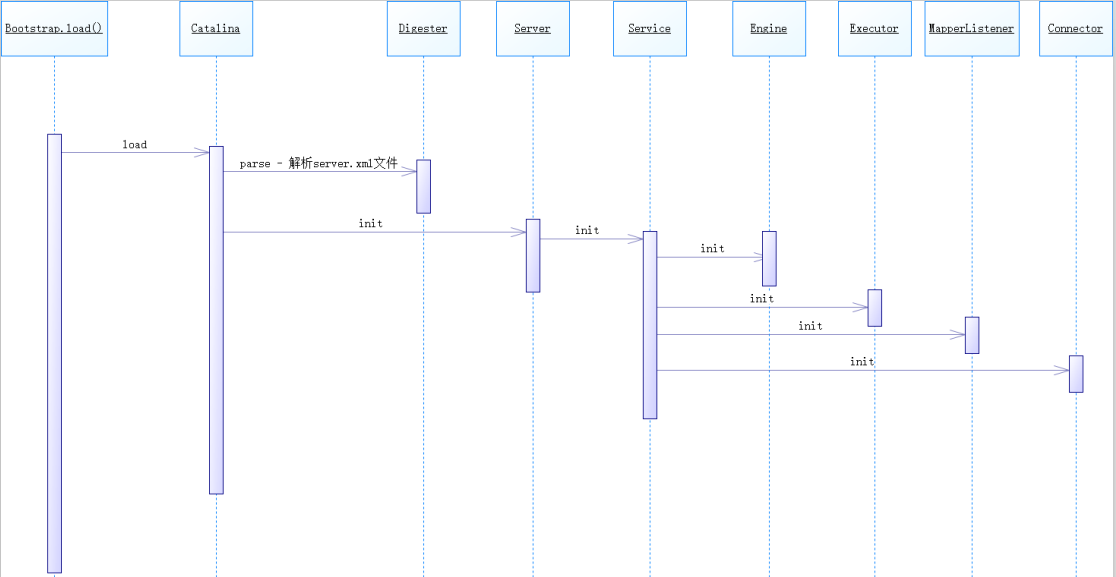The image size is (1116, 577).
Task: Select the Bootstrap.load() lifeline header
Action: pos(54,28)
